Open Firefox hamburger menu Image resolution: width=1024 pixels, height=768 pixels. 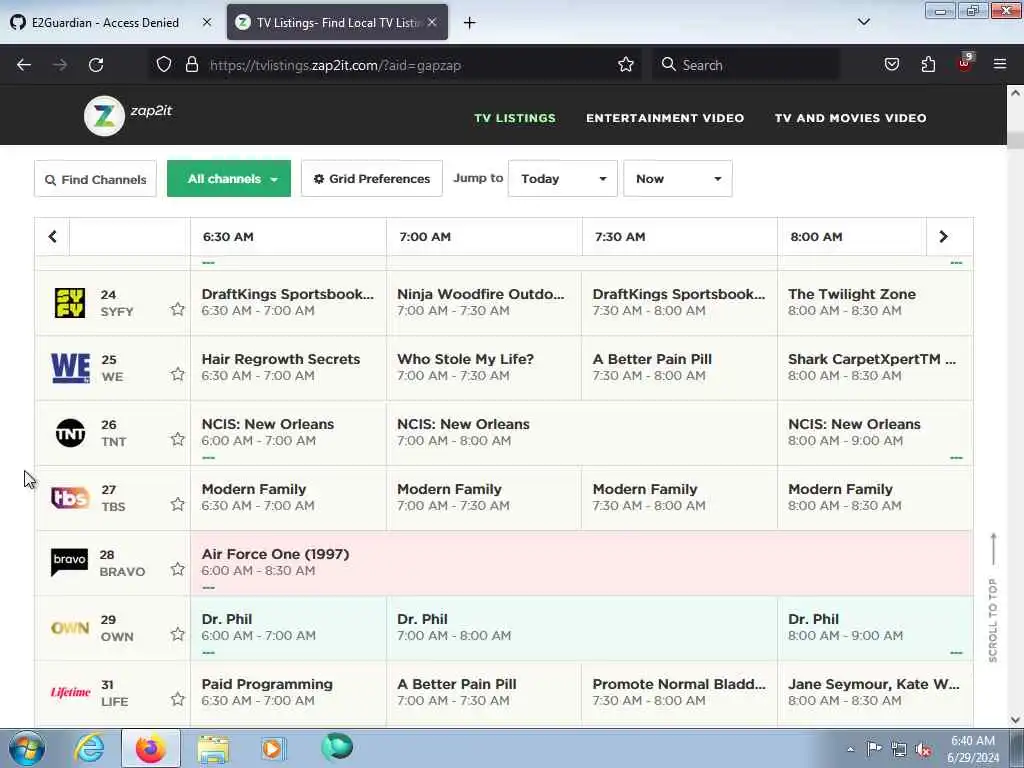pyautogui.click(x=1000, y=65)
